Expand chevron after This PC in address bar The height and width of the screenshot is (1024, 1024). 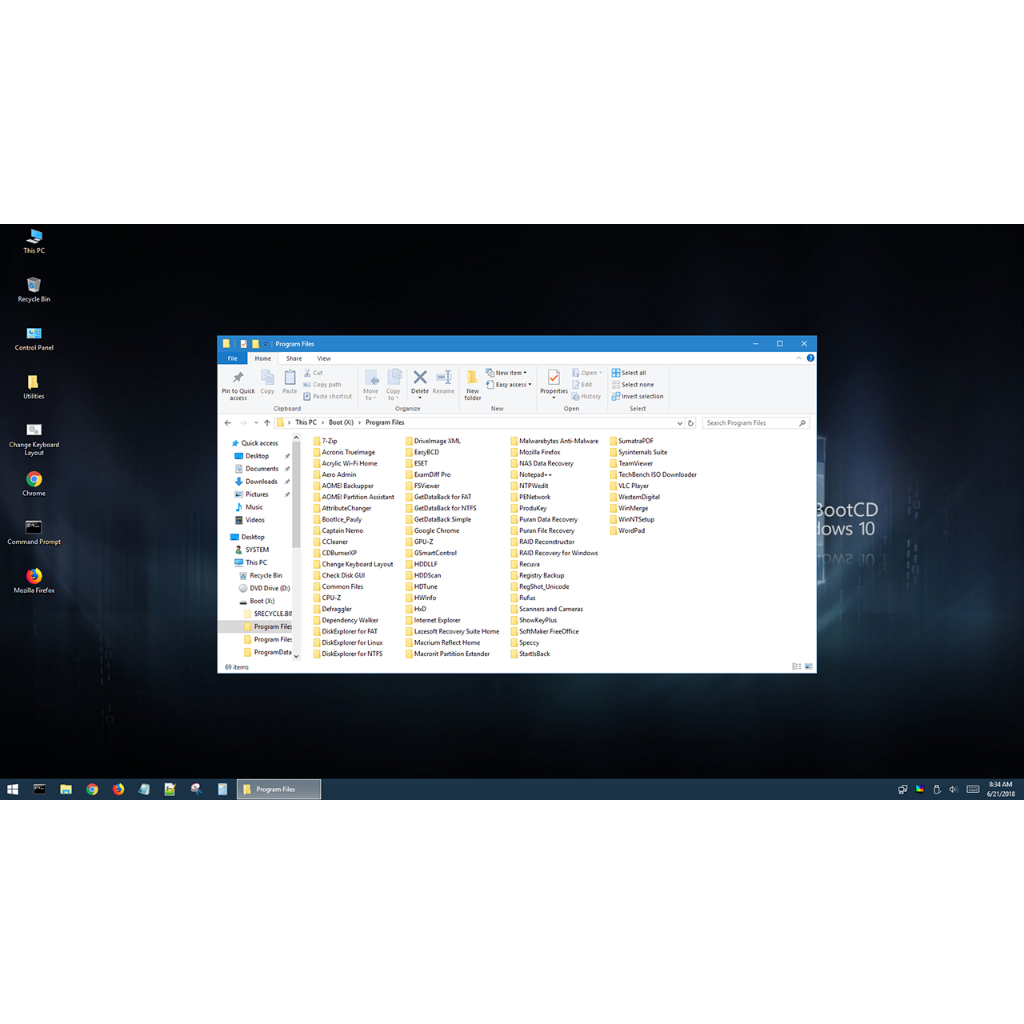tap(323, 423)
